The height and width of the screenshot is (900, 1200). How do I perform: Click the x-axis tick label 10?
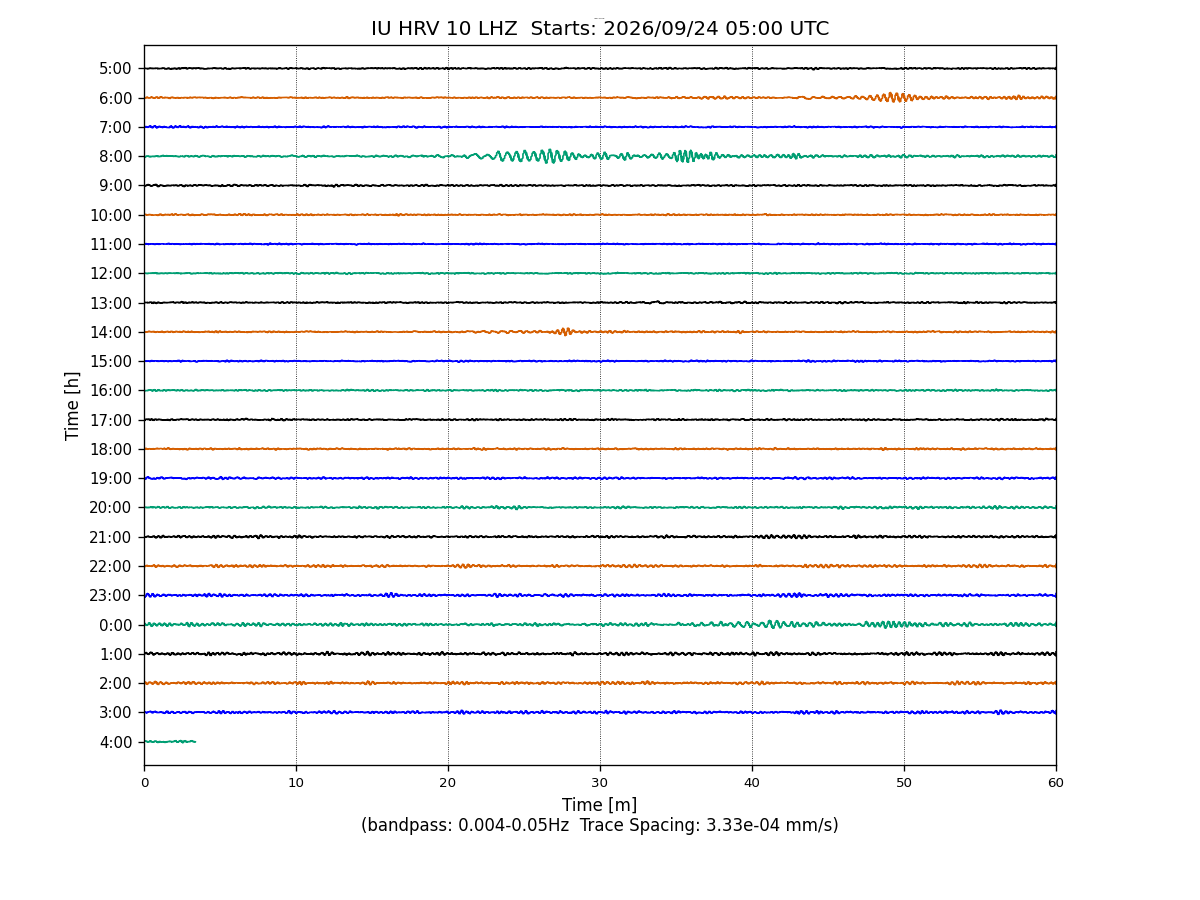tap(296, 783)
